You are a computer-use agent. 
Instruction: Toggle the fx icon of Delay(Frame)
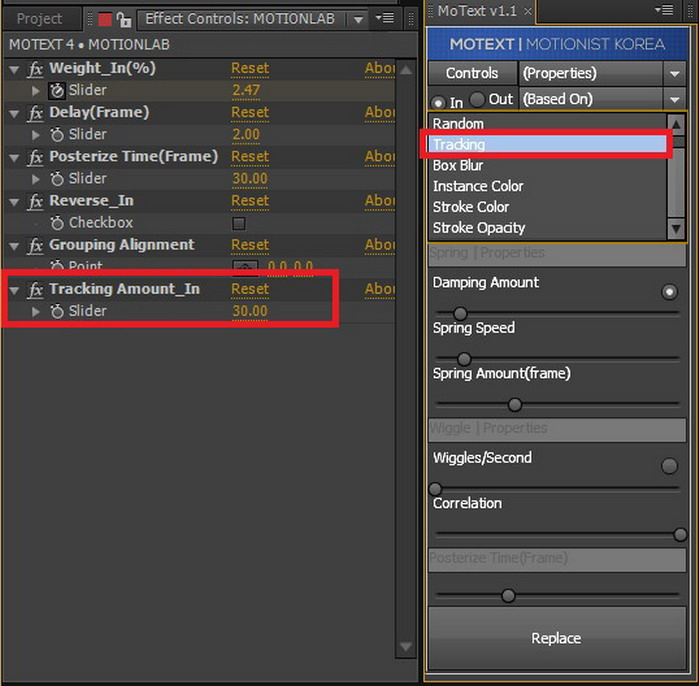tap(35, 113)
